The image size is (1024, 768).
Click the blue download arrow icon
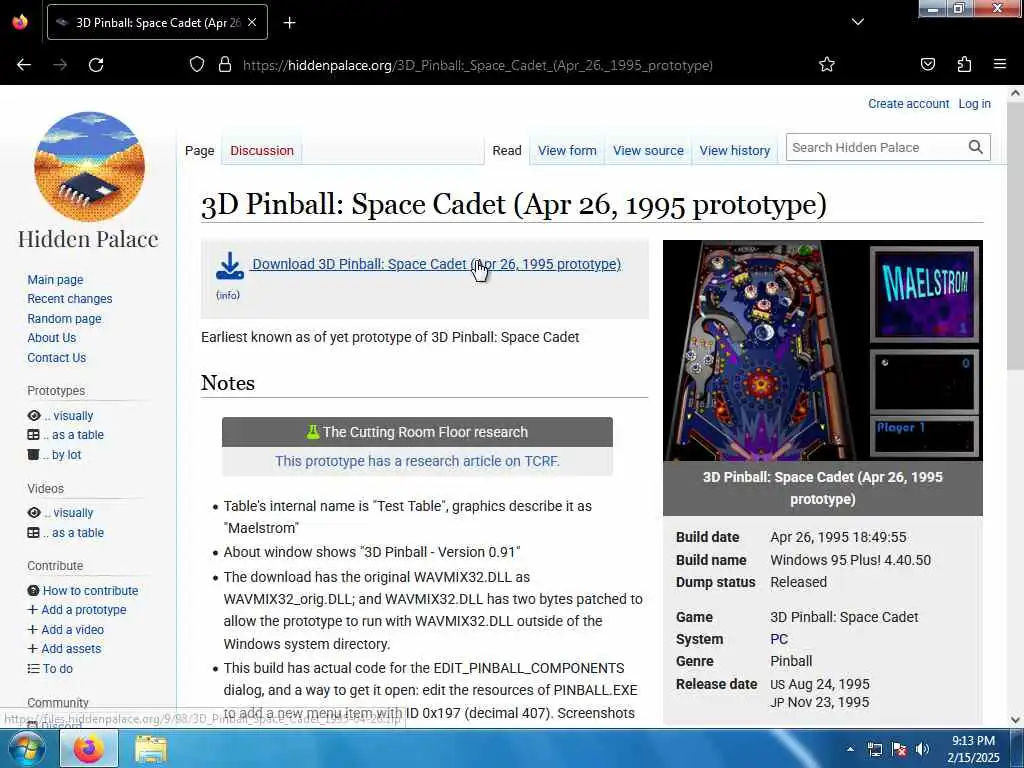click(229, 266)
